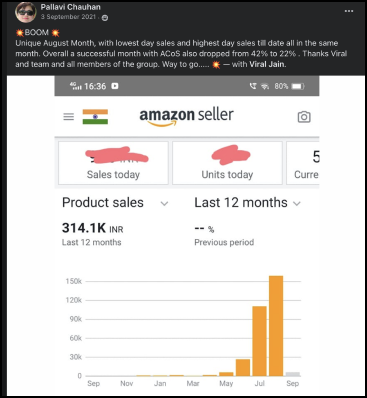
Task: Tap the battery indicator in status bar
Action: pos(298,86)
